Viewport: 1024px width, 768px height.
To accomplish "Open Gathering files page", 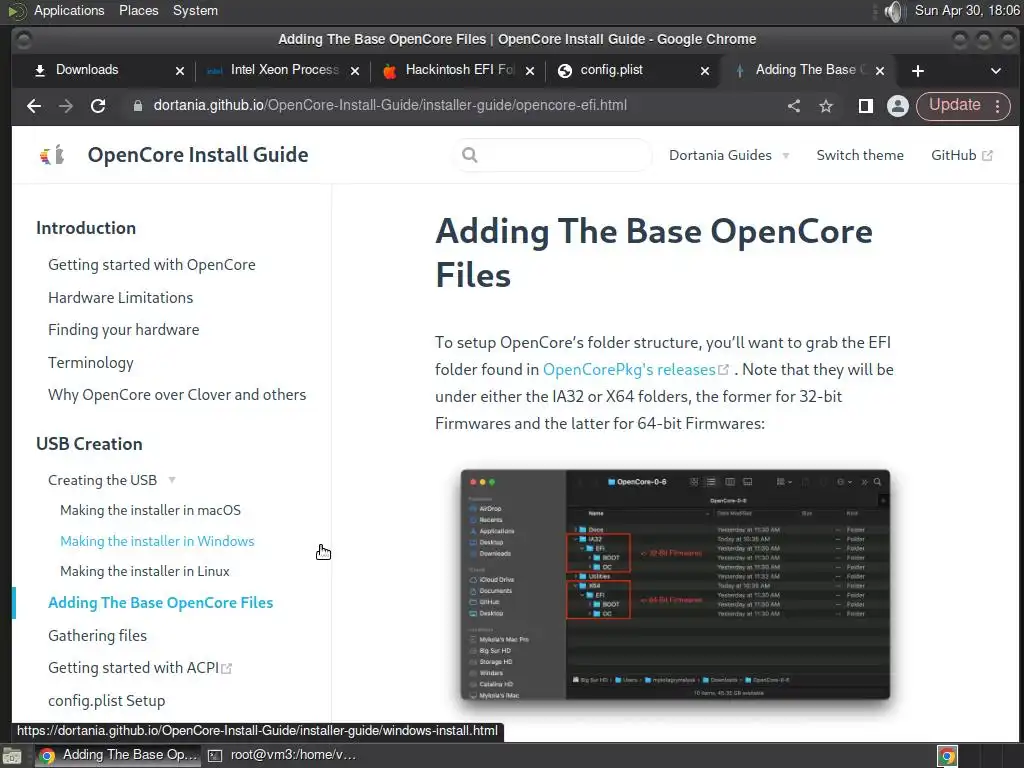I will coord(97,636).
